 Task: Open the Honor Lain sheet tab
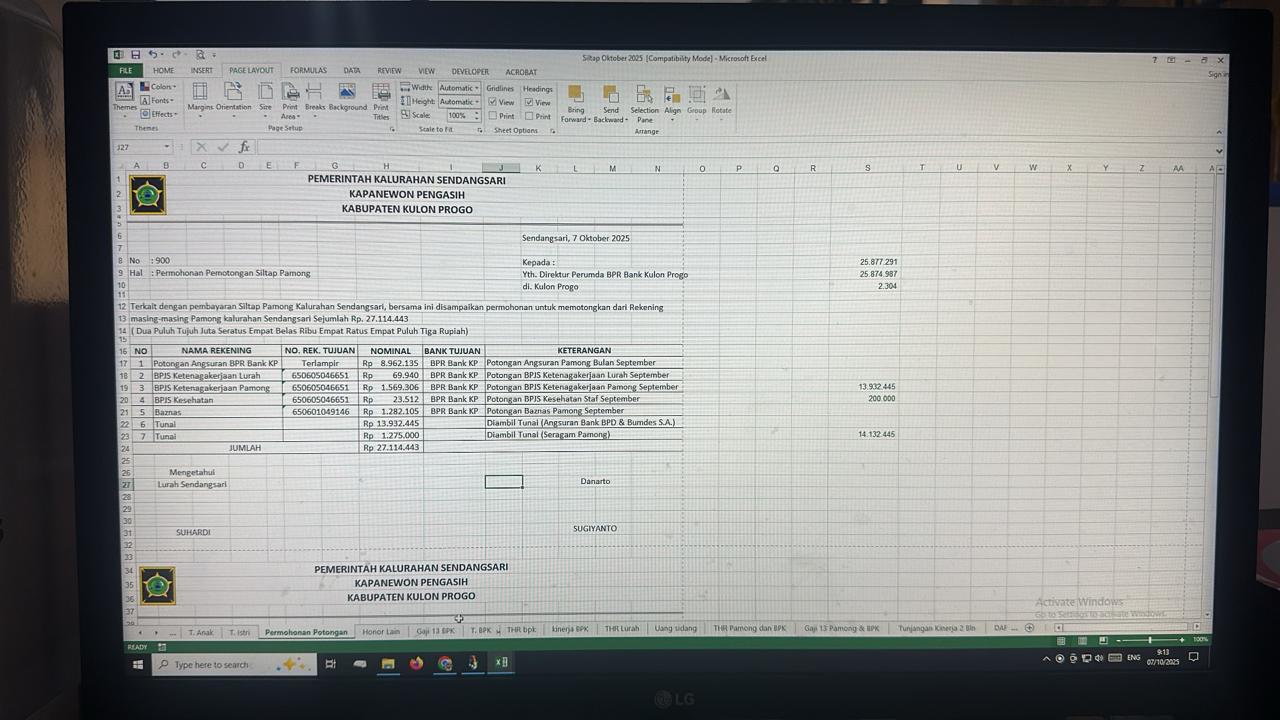coord(380,631)
